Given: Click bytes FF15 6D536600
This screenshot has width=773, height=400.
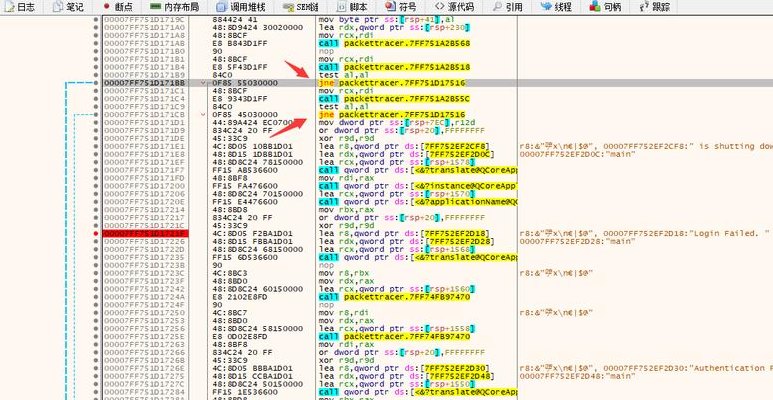Looking at the screenshot, I should pyautogui.click(x=245, y=257).
